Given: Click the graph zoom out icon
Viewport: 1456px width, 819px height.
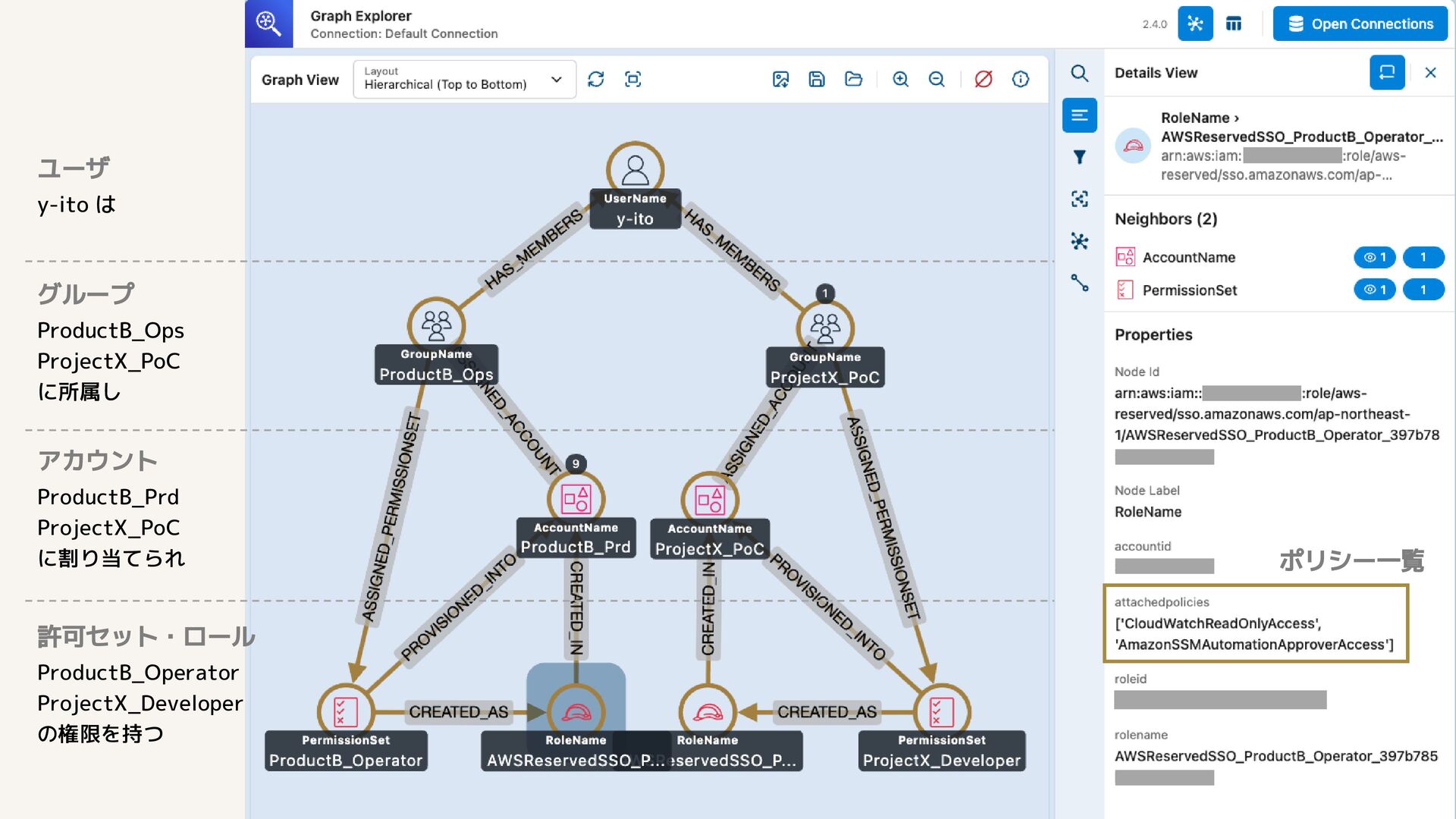Looking at the screenshot, I should tap(937, 80).
